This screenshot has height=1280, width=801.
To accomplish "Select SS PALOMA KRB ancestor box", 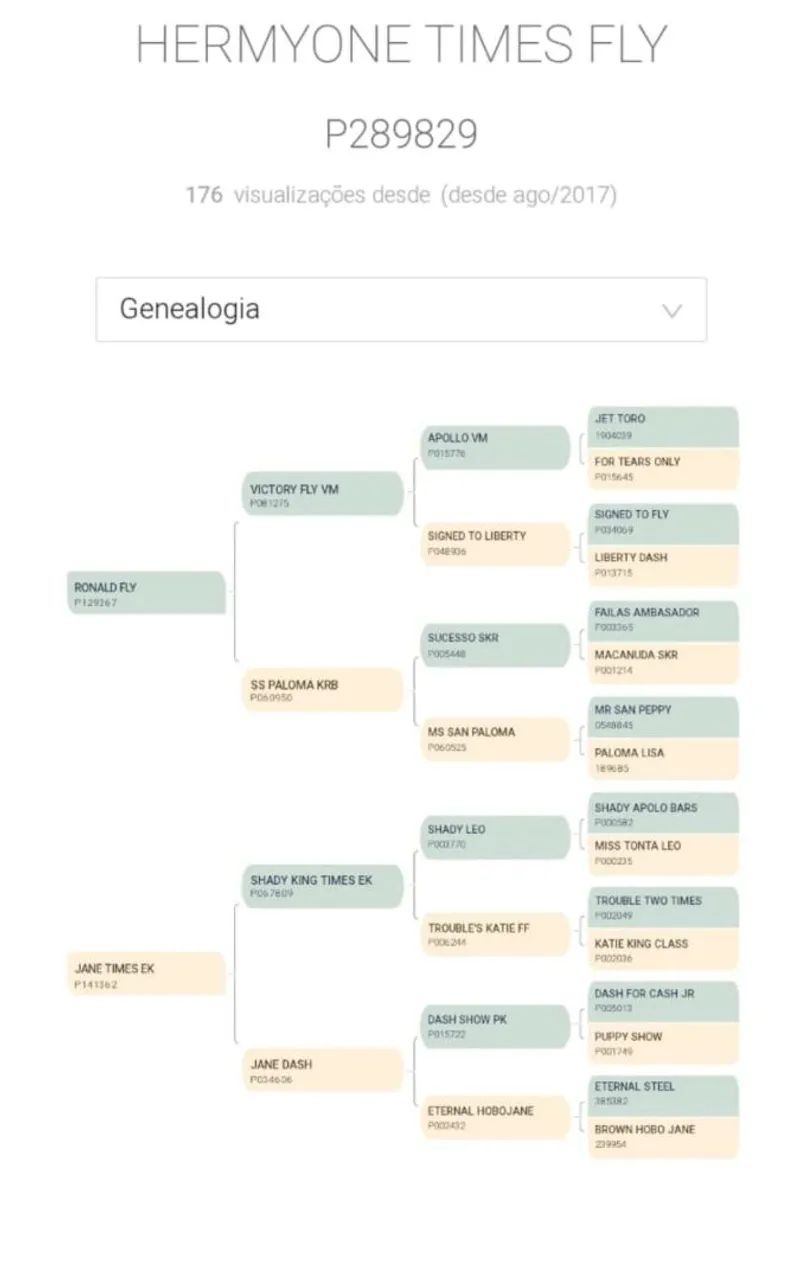I will [x=324, y=690].
